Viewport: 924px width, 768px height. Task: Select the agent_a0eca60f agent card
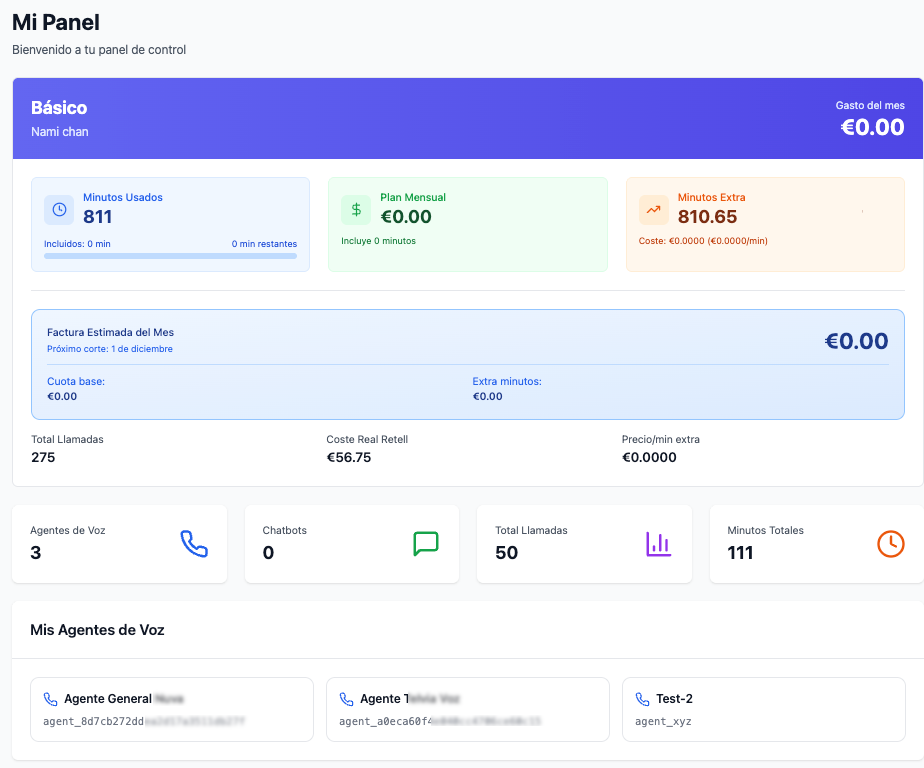[x=467, y=709]
